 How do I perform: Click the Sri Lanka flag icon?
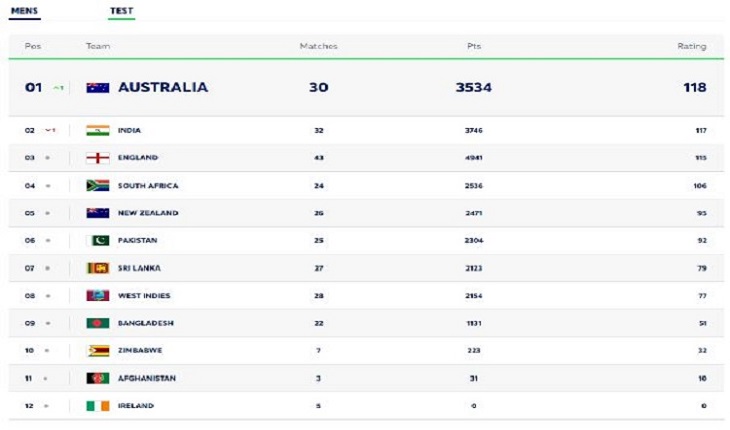pyautogui.click(x=98, y=268)
